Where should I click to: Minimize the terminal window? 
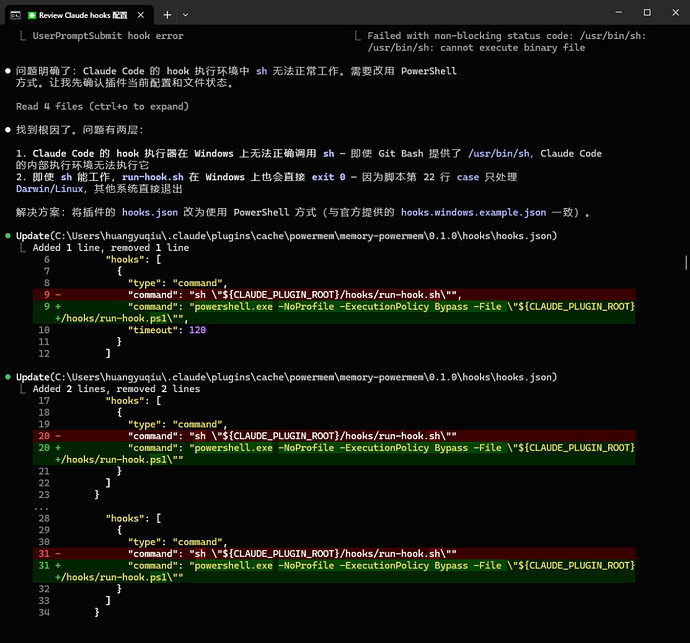coord(618,12)
